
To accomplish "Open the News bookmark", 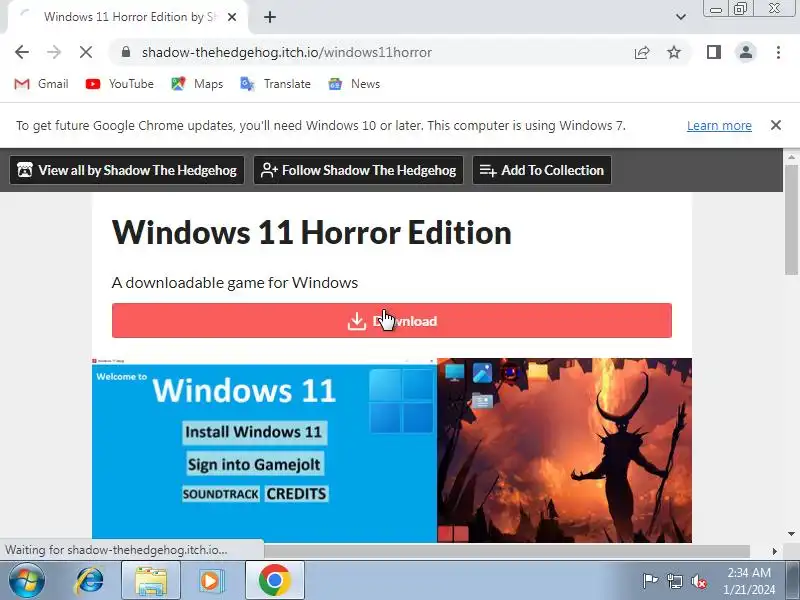I will [354, 84].
